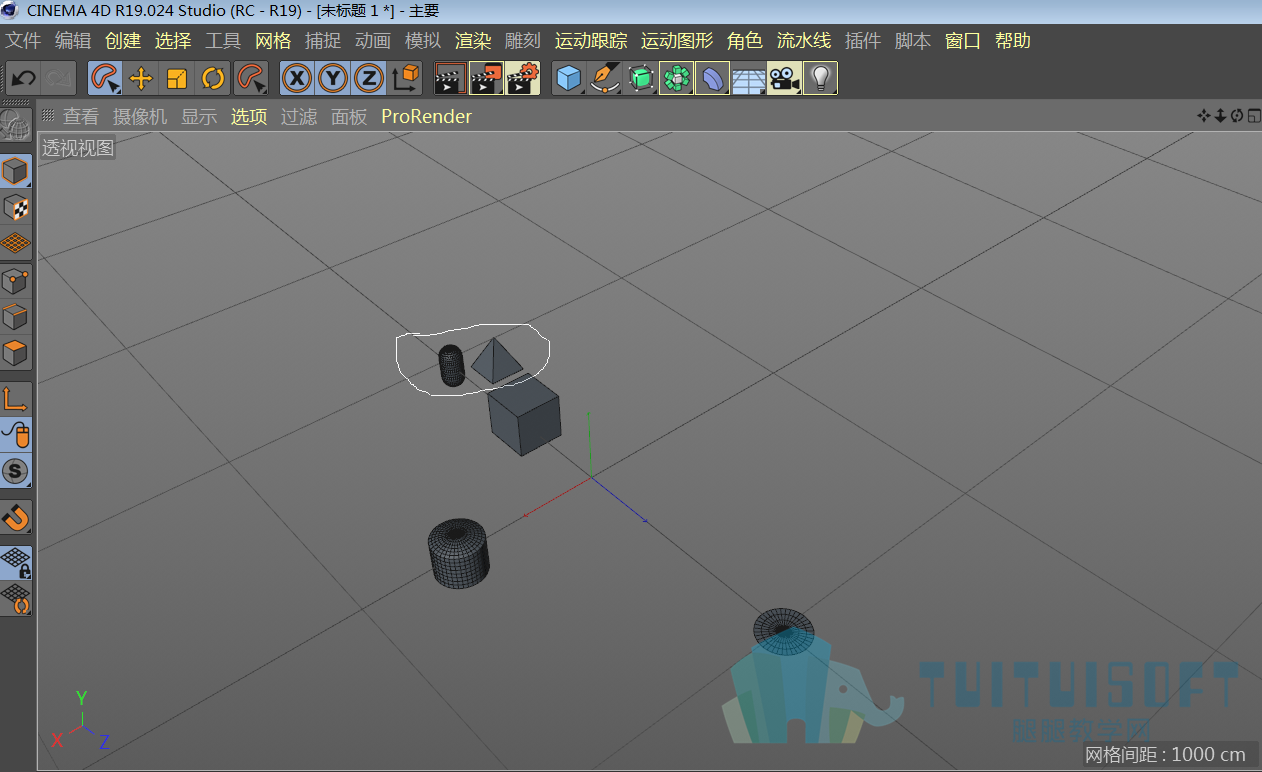The image size is (1262, 772).
Task: Open the viewport 选项 menu
Action: click(x=249, y=117)
